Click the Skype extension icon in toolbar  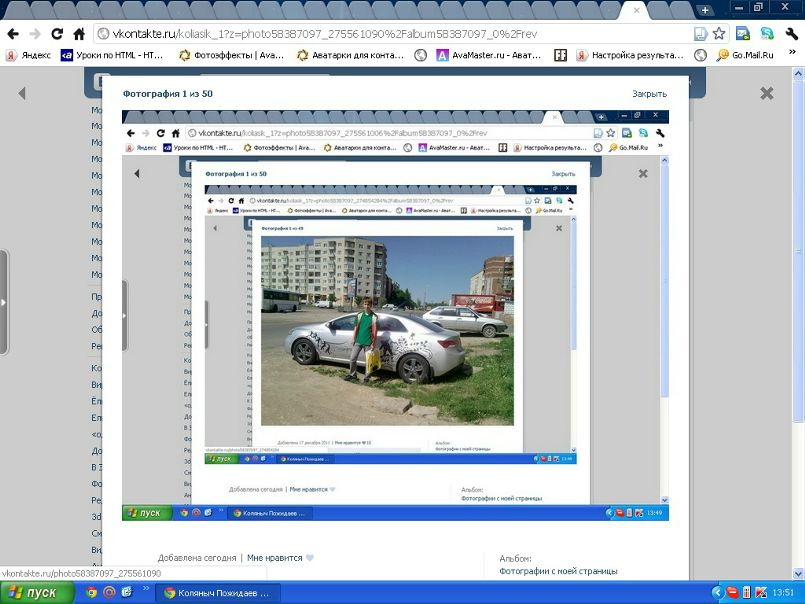(x=767, y=34)
